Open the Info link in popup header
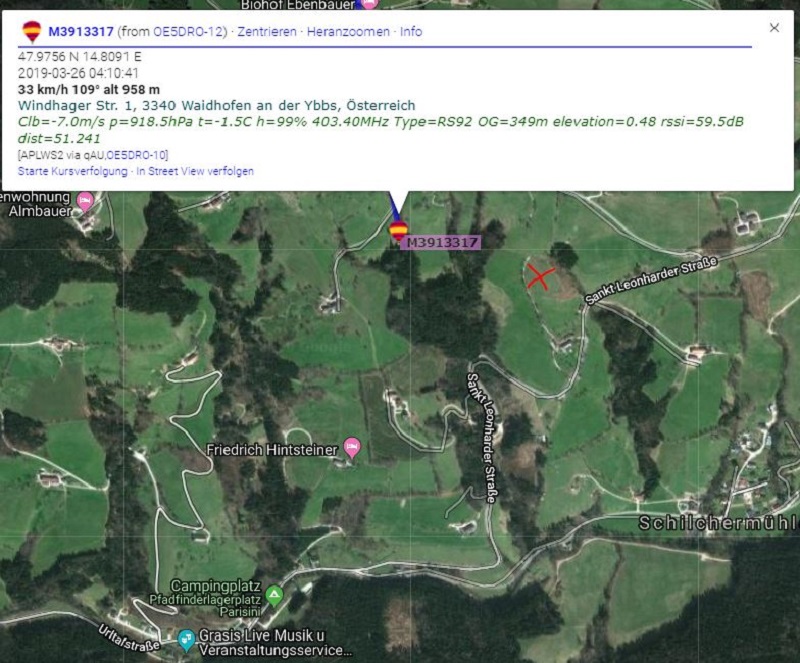Image resolution: width=800 pixels, height=663 pixels. click(411, 32)
